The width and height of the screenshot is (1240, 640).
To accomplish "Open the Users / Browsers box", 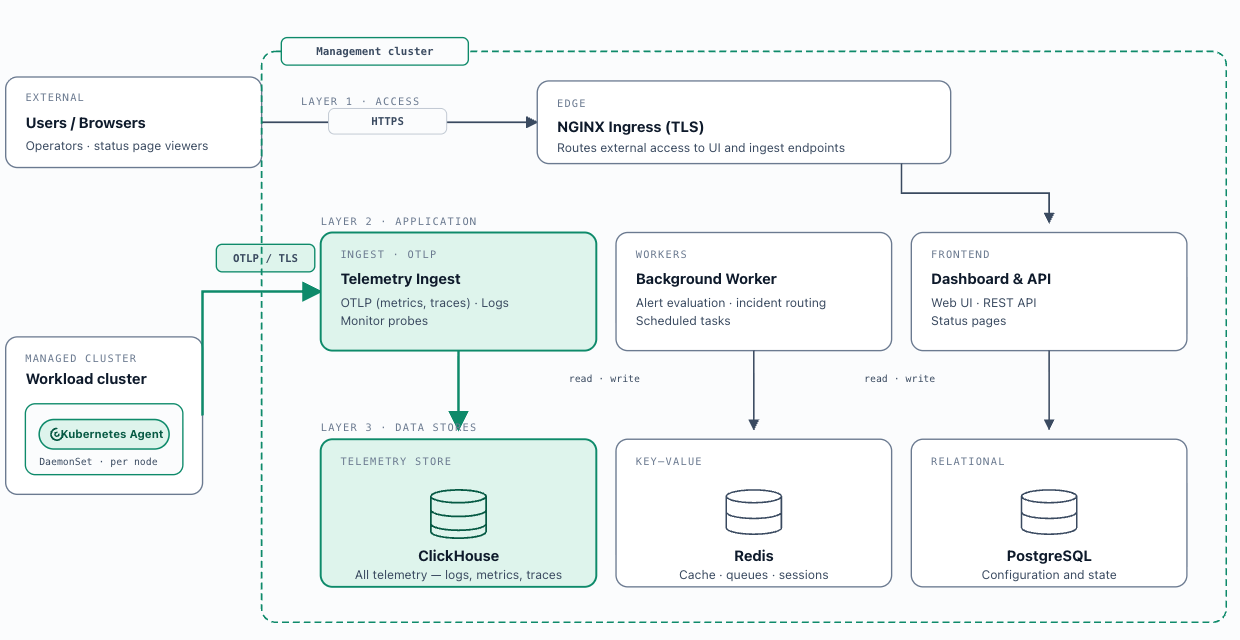I will [133, 122].
